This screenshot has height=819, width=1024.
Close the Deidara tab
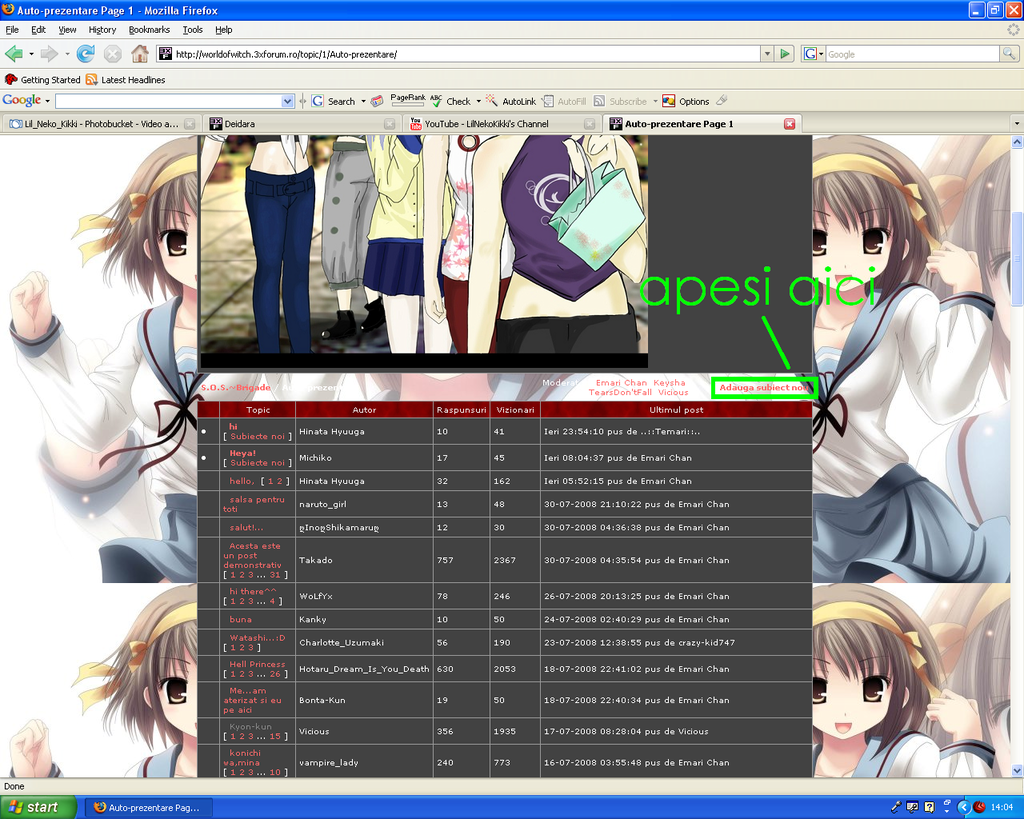point(390,123)
